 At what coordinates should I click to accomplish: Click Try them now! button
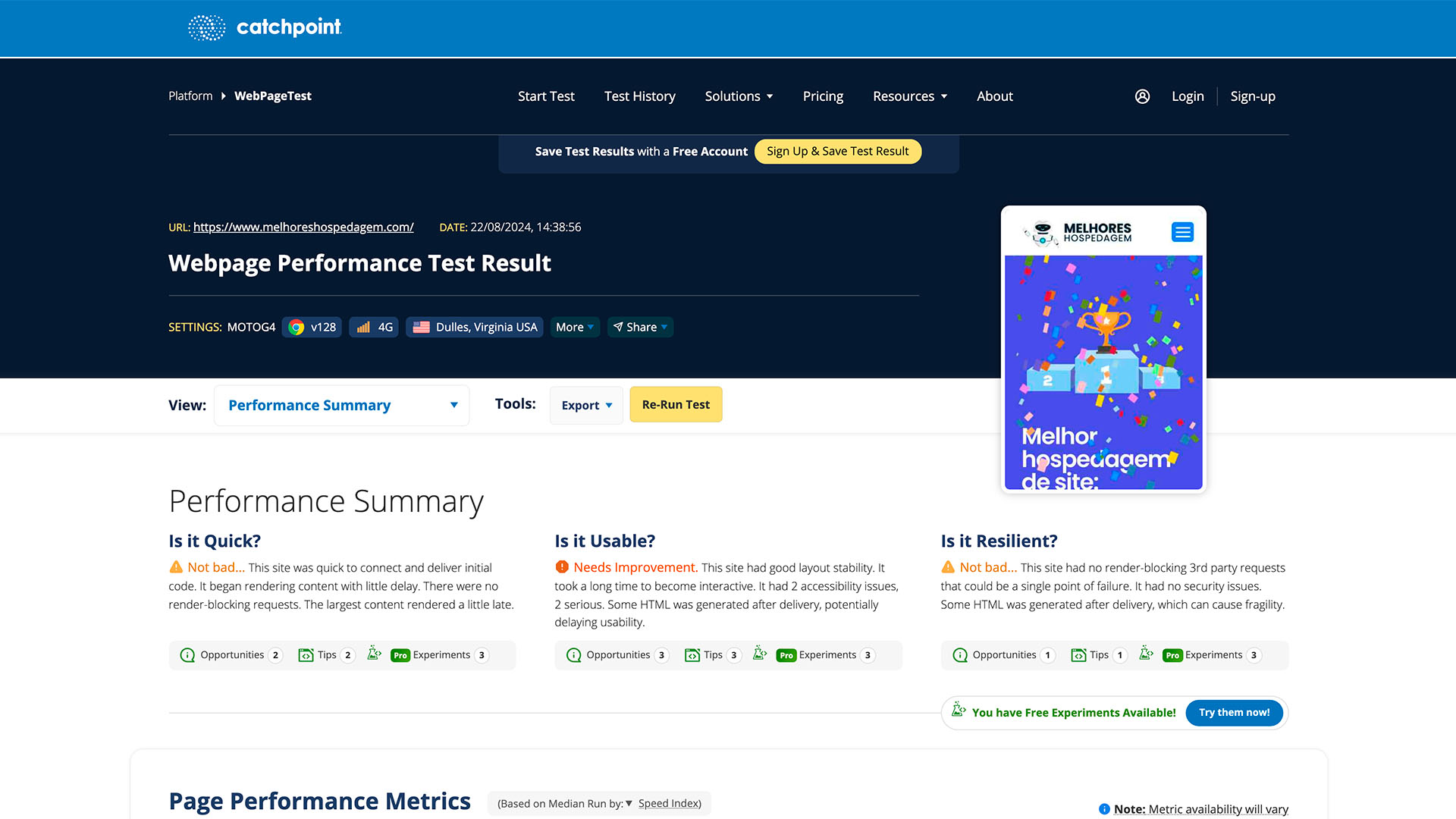tap(1234, 712)
